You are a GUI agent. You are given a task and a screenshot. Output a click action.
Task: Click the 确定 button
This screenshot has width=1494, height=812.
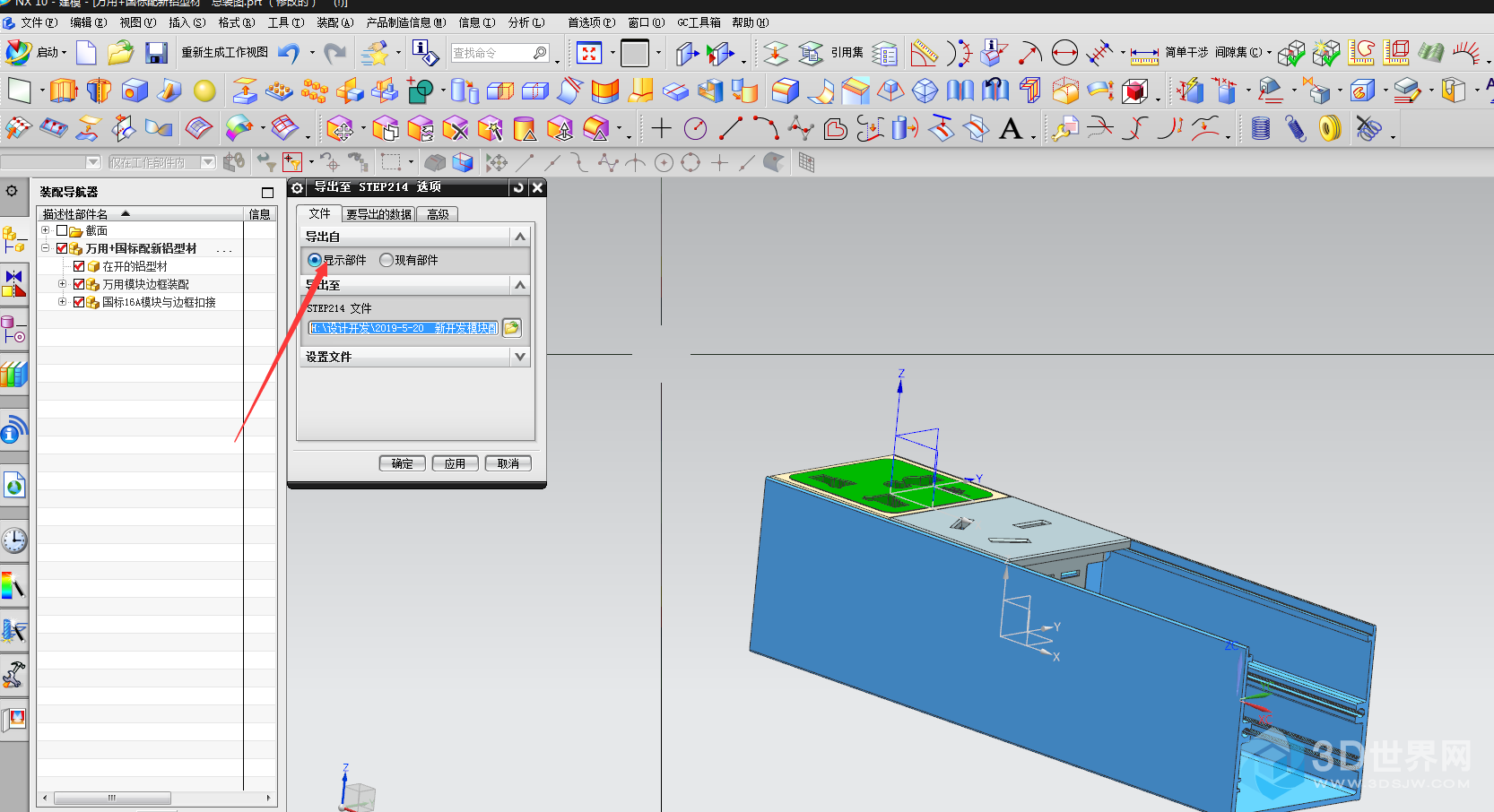point(403,463)
